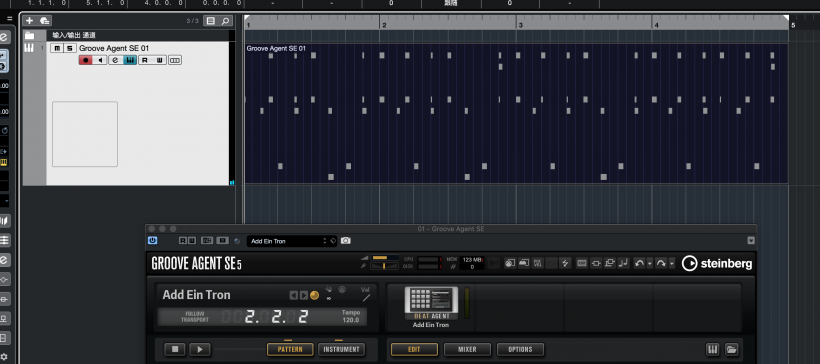
Task: Click bar 2 on the timeline ruler
Action: coord(384,25)
